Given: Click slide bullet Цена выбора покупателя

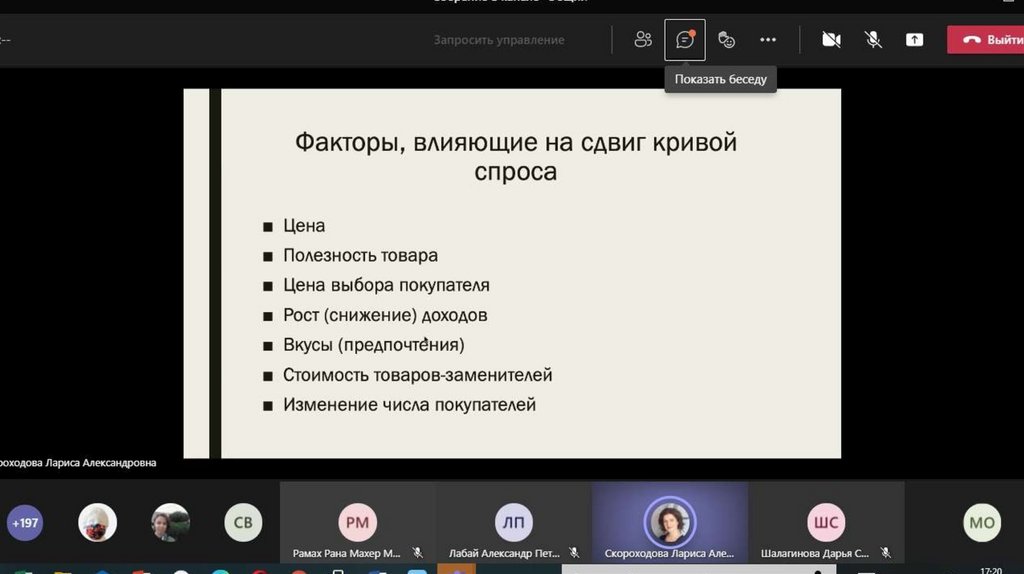Looking at the screenshot, I should 386,285.
